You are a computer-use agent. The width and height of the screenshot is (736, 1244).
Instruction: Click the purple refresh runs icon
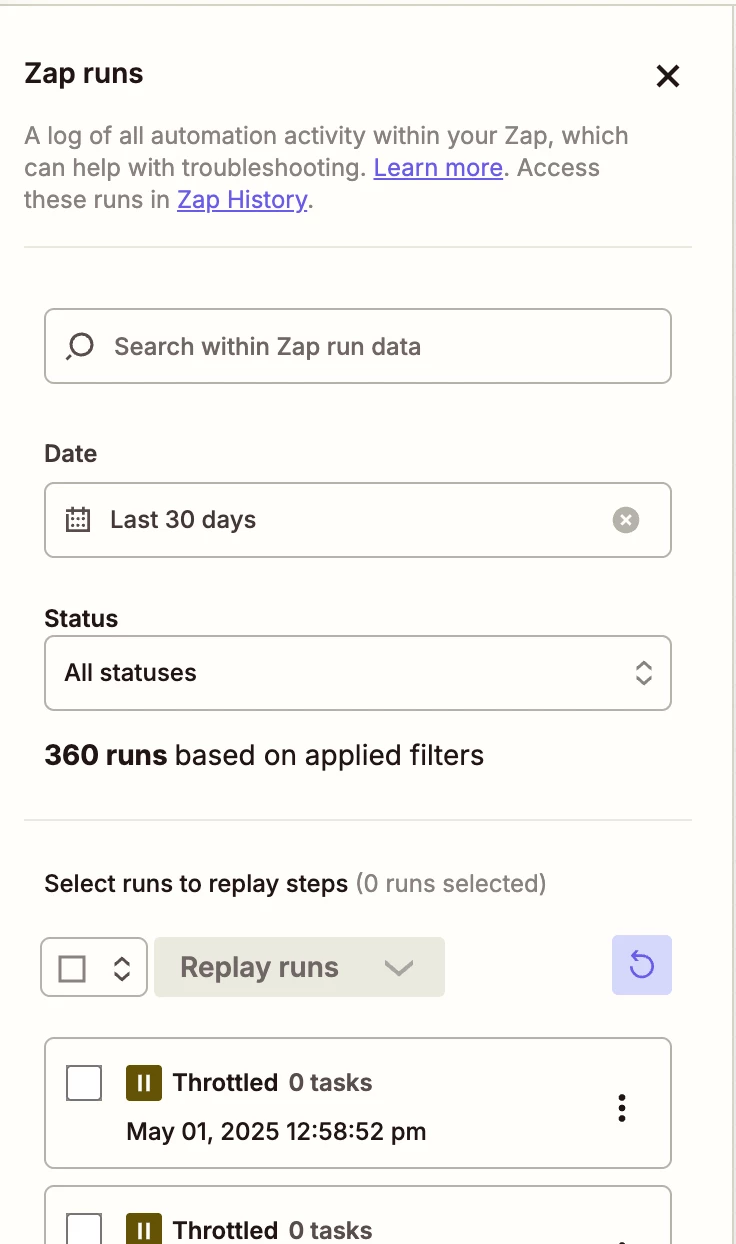click(642, 965)
